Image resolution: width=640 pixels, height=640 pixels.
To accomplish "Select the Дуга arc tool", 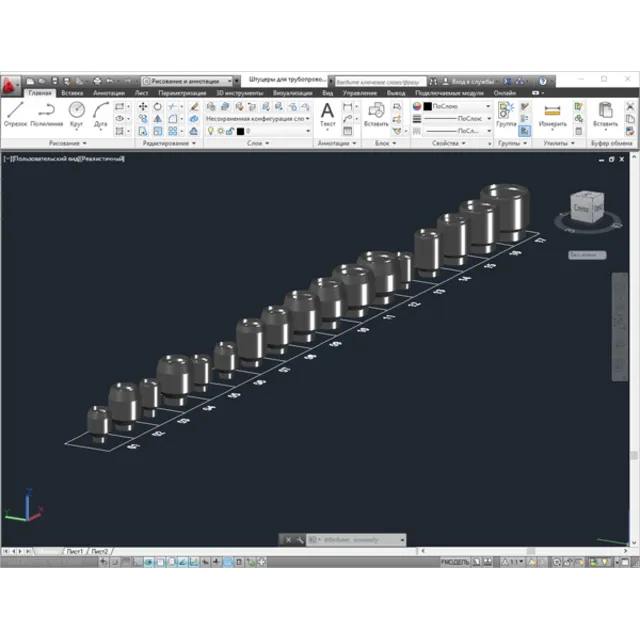I will click(100, 114).
